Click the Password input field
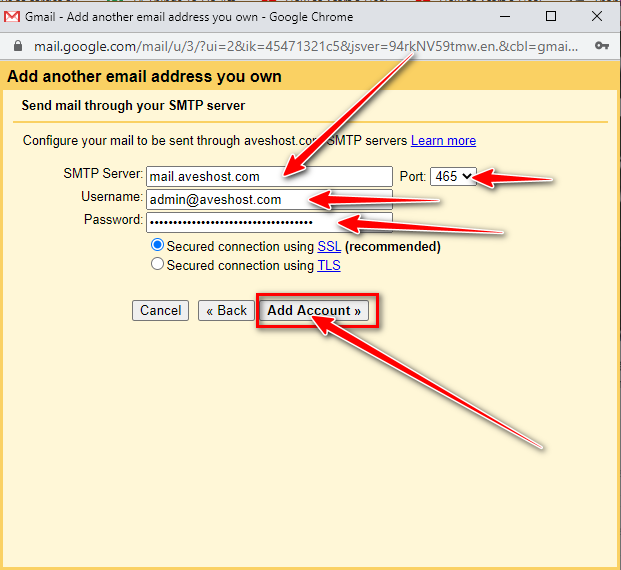This screenshot has width=621, height=570. pos(269,222)
